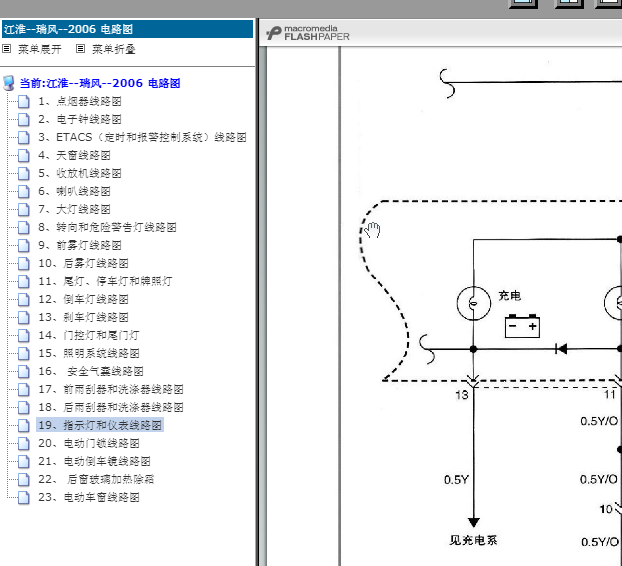
Task: Open 4、天窗线路图 entry
Action: (74, 155)
